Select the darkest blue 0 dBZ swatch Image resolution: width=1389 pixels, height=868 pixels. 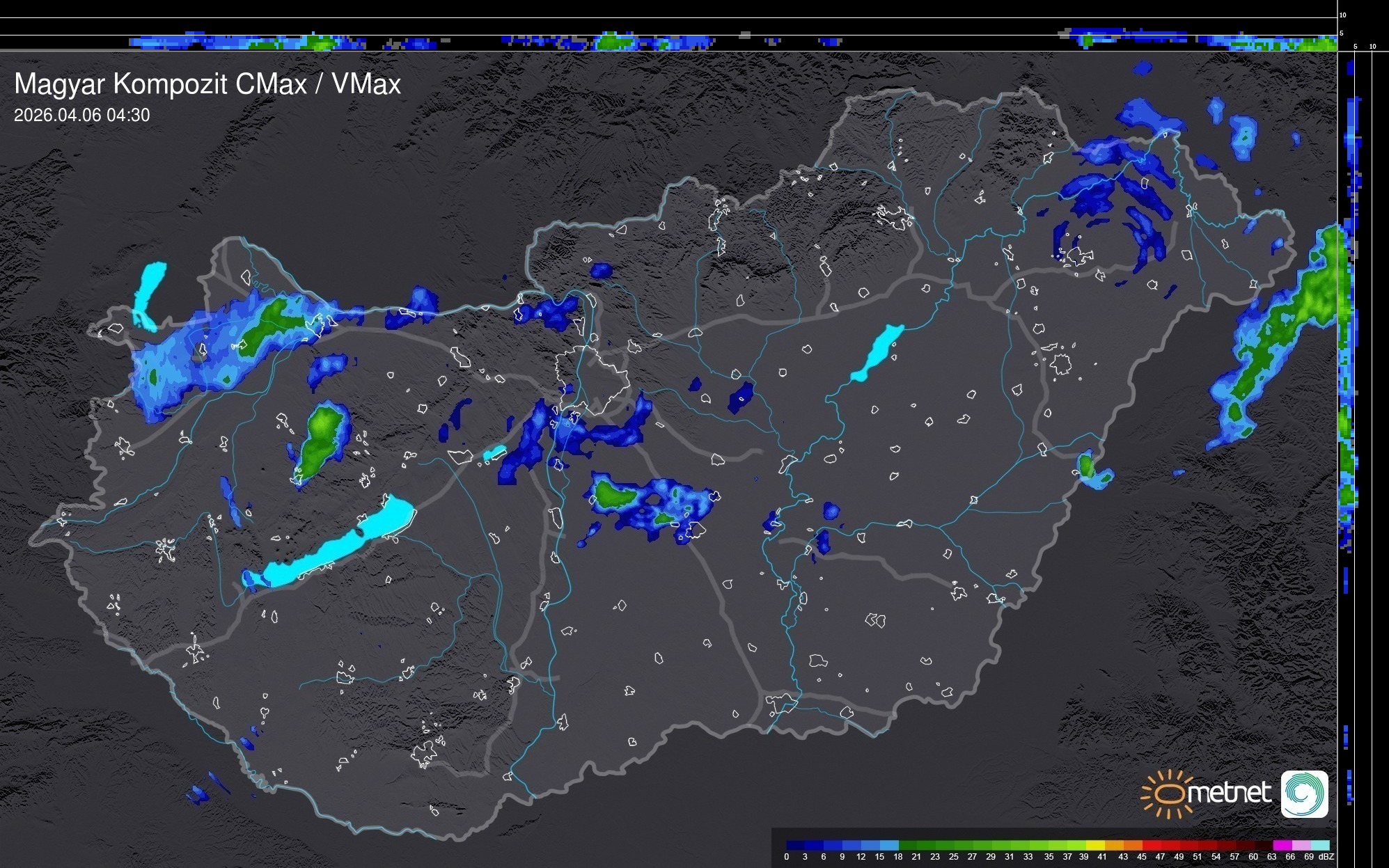tap(796, 845)
